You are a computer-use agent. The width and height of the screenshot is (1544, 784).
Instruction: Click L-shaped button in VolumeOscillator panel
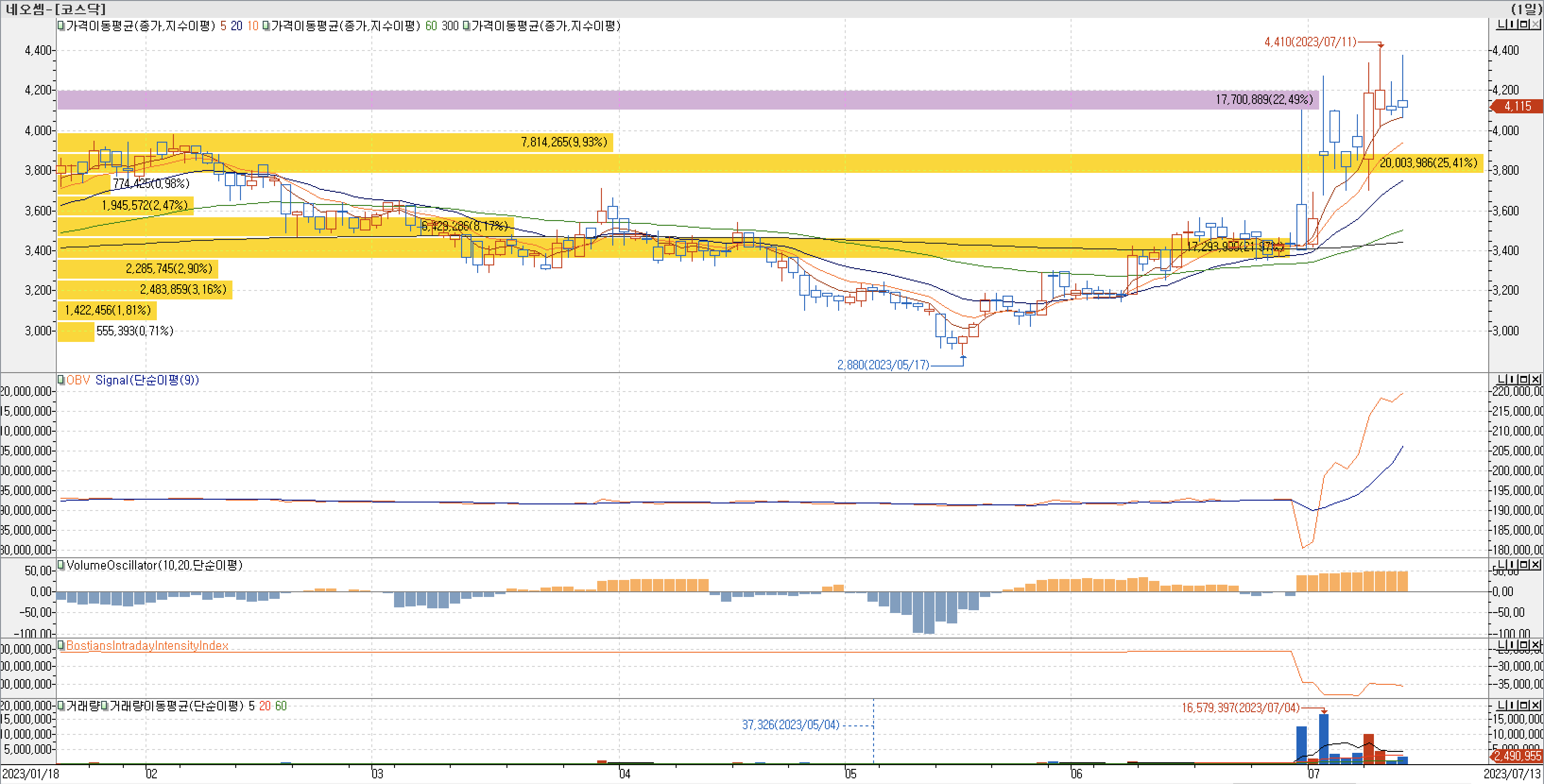1502,565
